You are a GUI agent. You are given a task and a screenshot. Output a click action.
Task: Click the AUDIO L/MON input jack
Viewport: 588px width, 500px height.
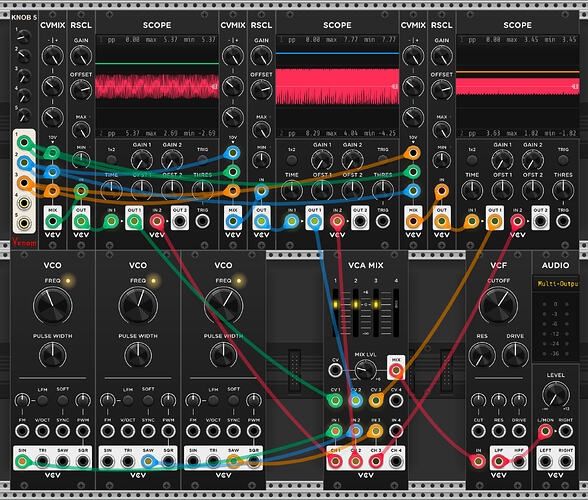545,431
